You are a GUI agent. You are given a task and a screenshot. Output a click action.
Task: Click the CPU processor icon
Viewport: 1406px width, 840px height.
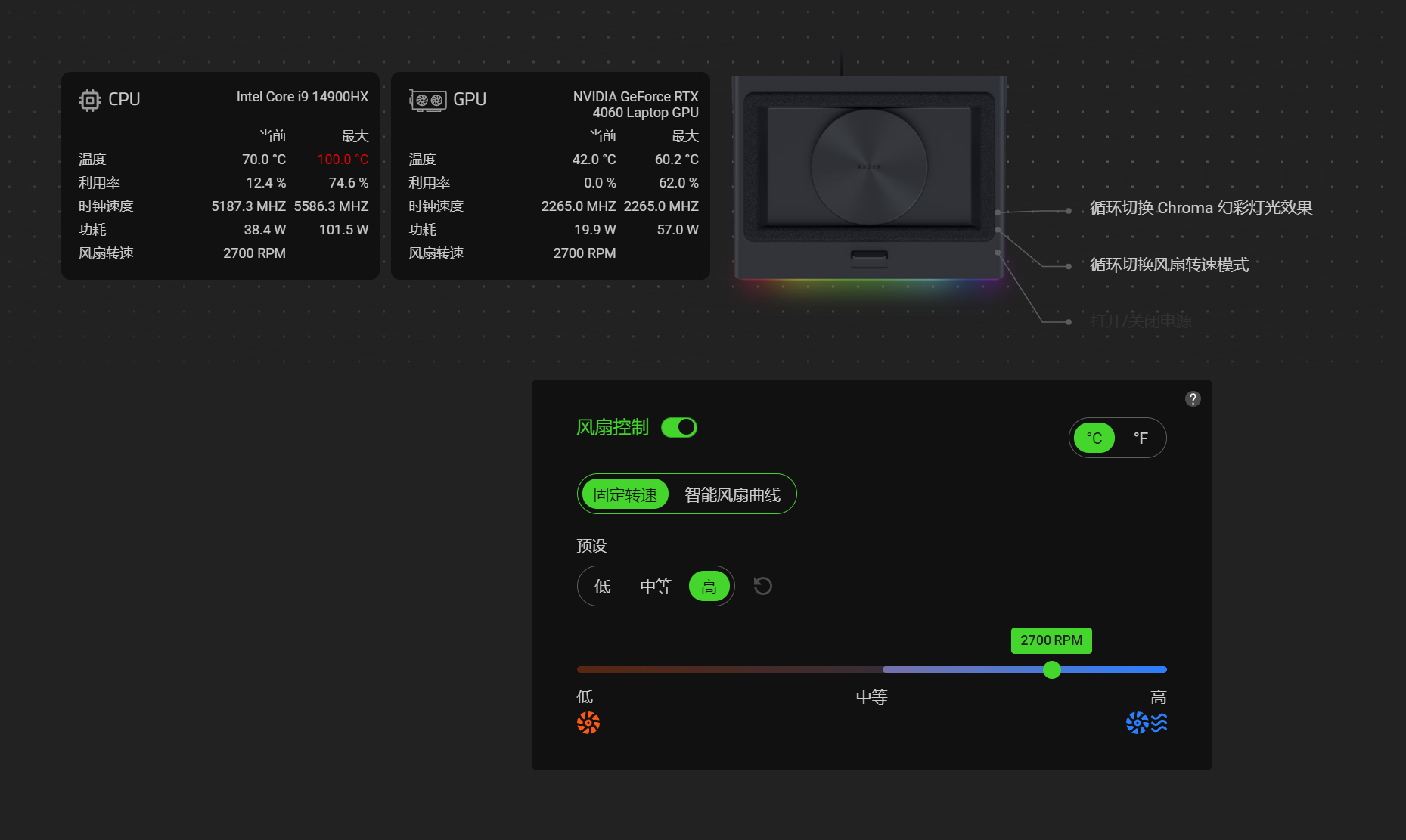[x=88, y=99]
